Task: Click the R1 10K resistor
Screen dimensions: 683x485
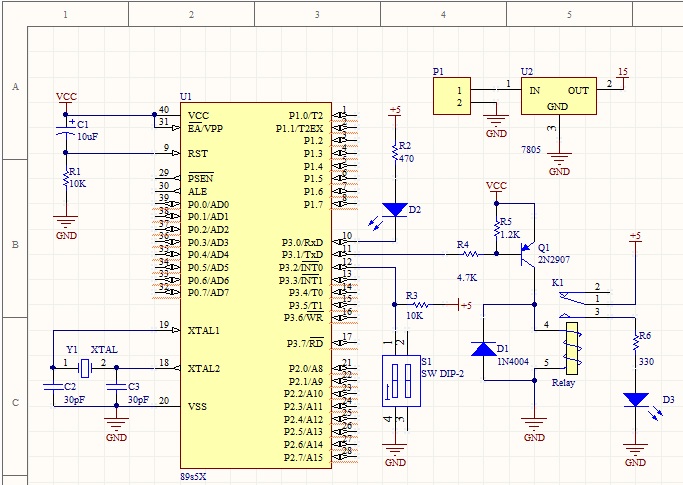Action: click(x=66, y=178)
